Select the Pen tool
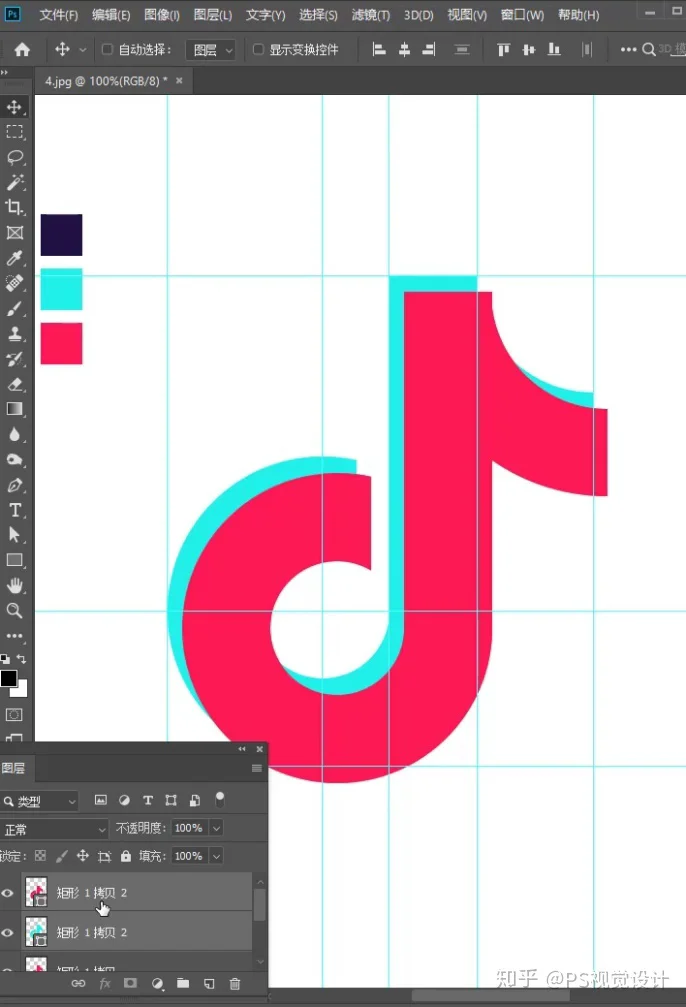 point(14,485)
